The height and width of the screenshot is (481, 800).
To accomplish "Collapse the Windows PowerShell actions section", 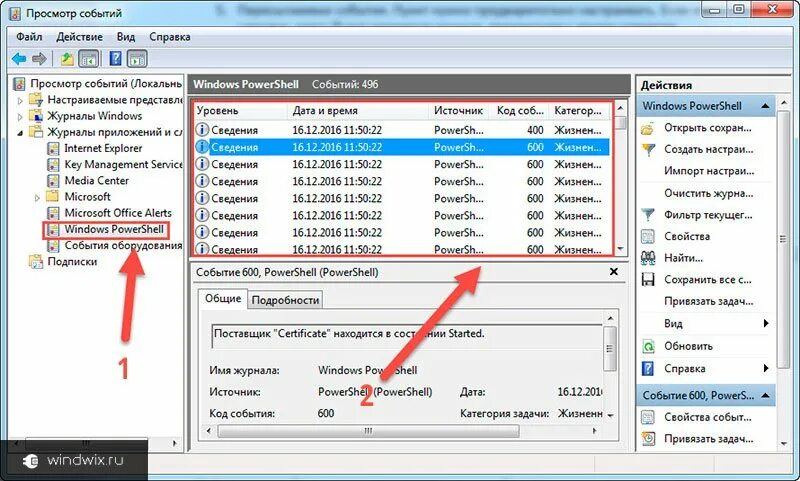I will tap(765, 106).
